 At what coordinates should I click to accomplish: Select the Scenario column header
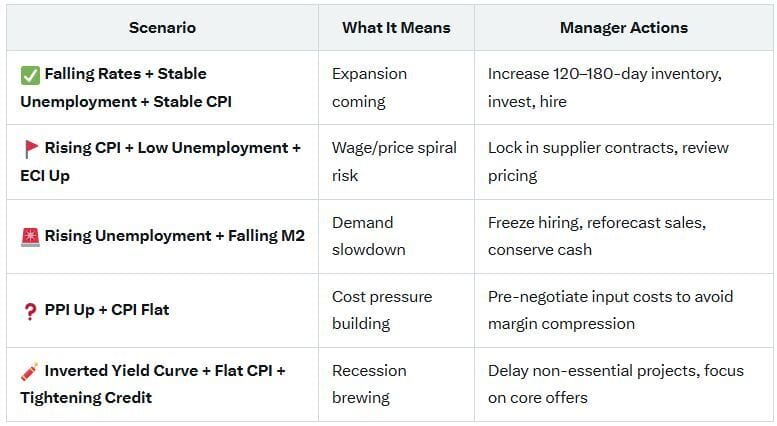[x=163, y=28]
